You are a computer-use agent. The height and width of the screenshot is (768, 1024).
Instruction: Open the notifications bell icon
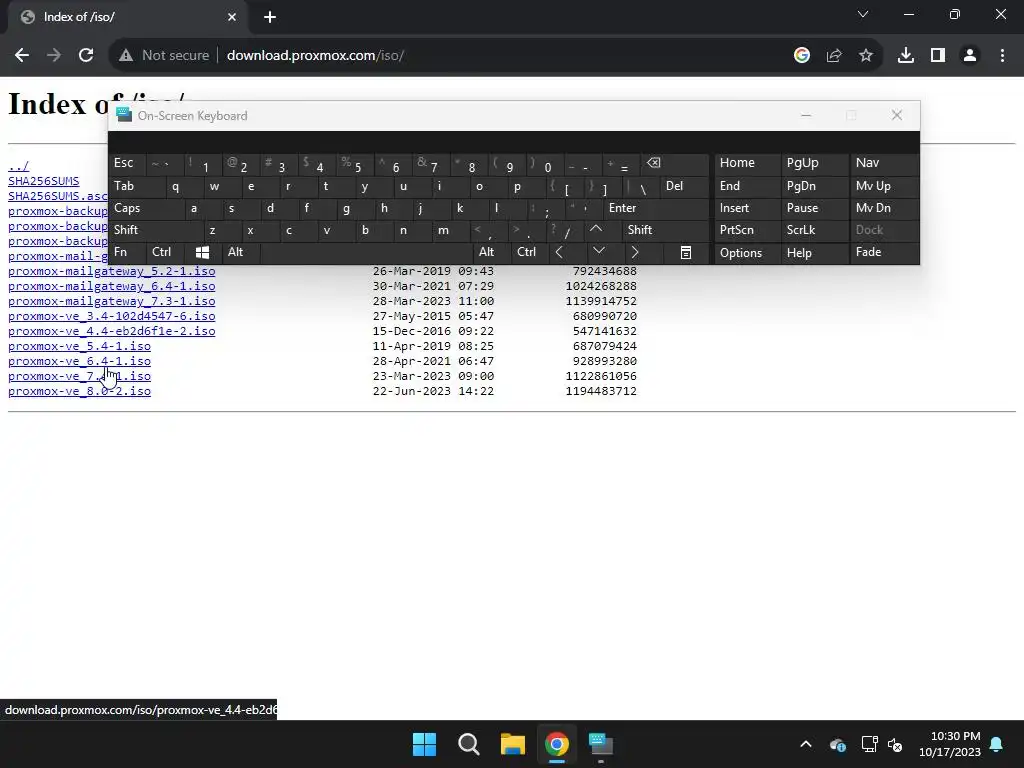(x=997, y=744)
